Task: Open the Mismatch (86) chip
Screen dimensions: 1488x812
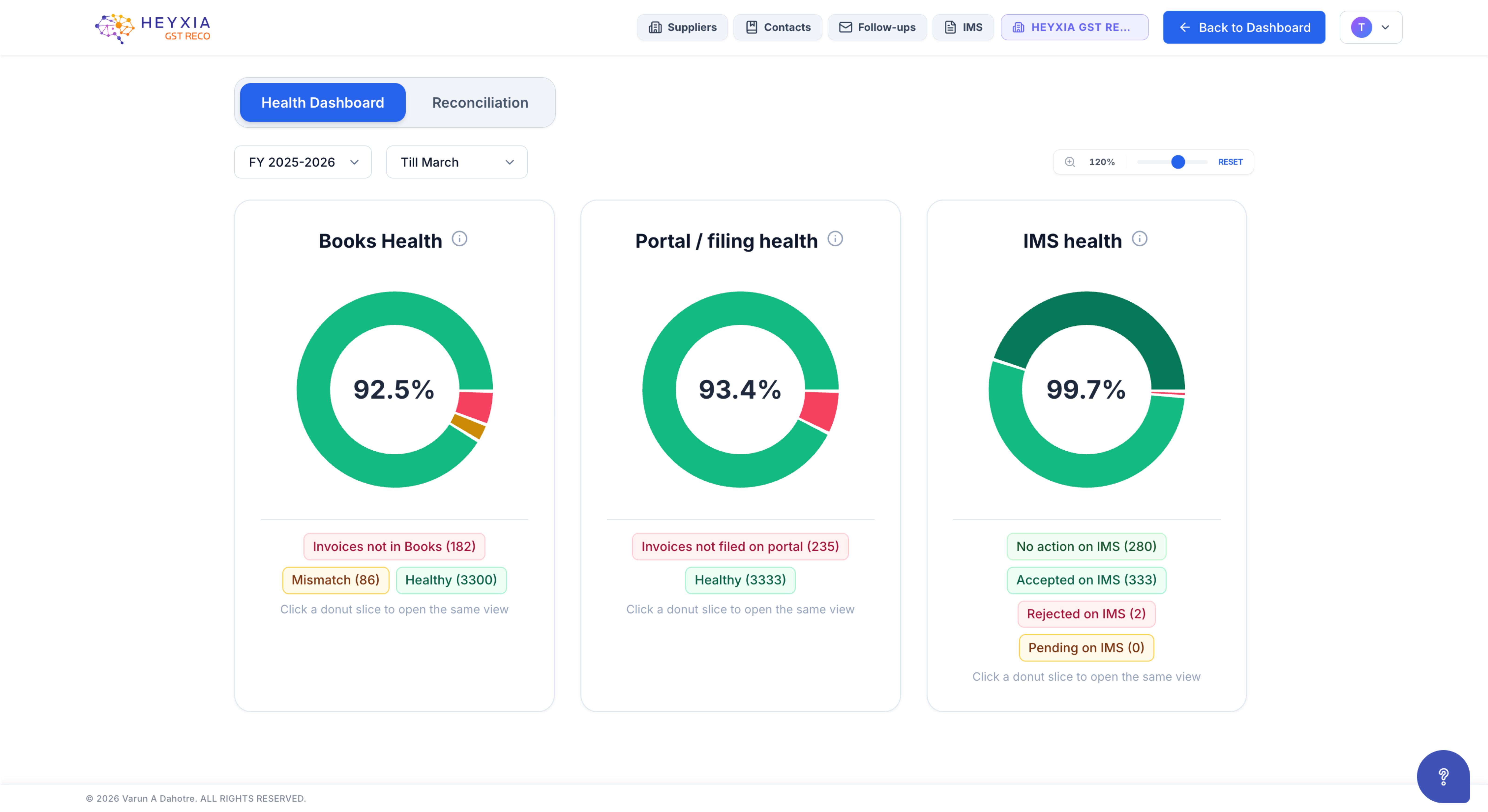Action: [335, 580]
